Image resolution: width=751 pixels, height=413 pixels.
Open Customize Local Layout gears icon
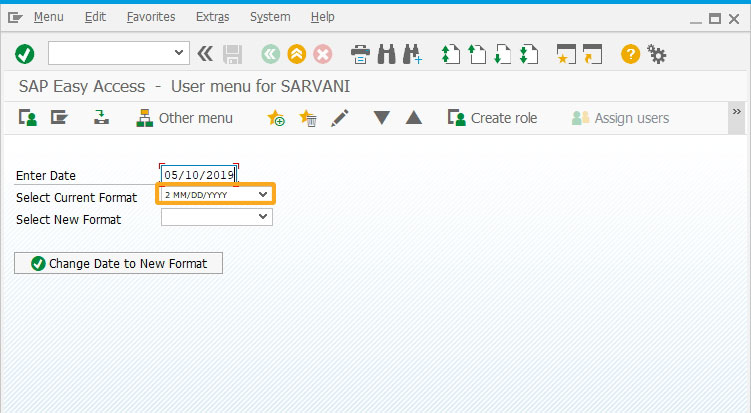657,54
